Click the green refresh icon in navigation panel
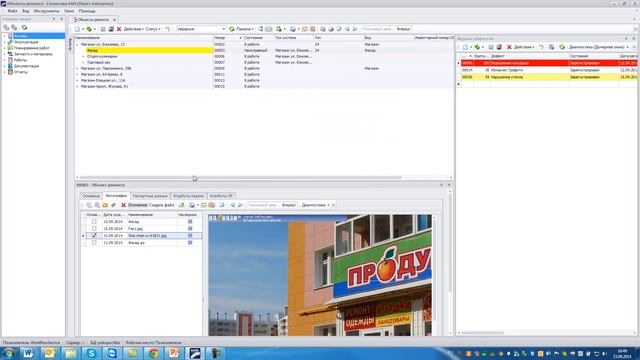640x360 pixels. pyautogui.click(x=24, y=27)
